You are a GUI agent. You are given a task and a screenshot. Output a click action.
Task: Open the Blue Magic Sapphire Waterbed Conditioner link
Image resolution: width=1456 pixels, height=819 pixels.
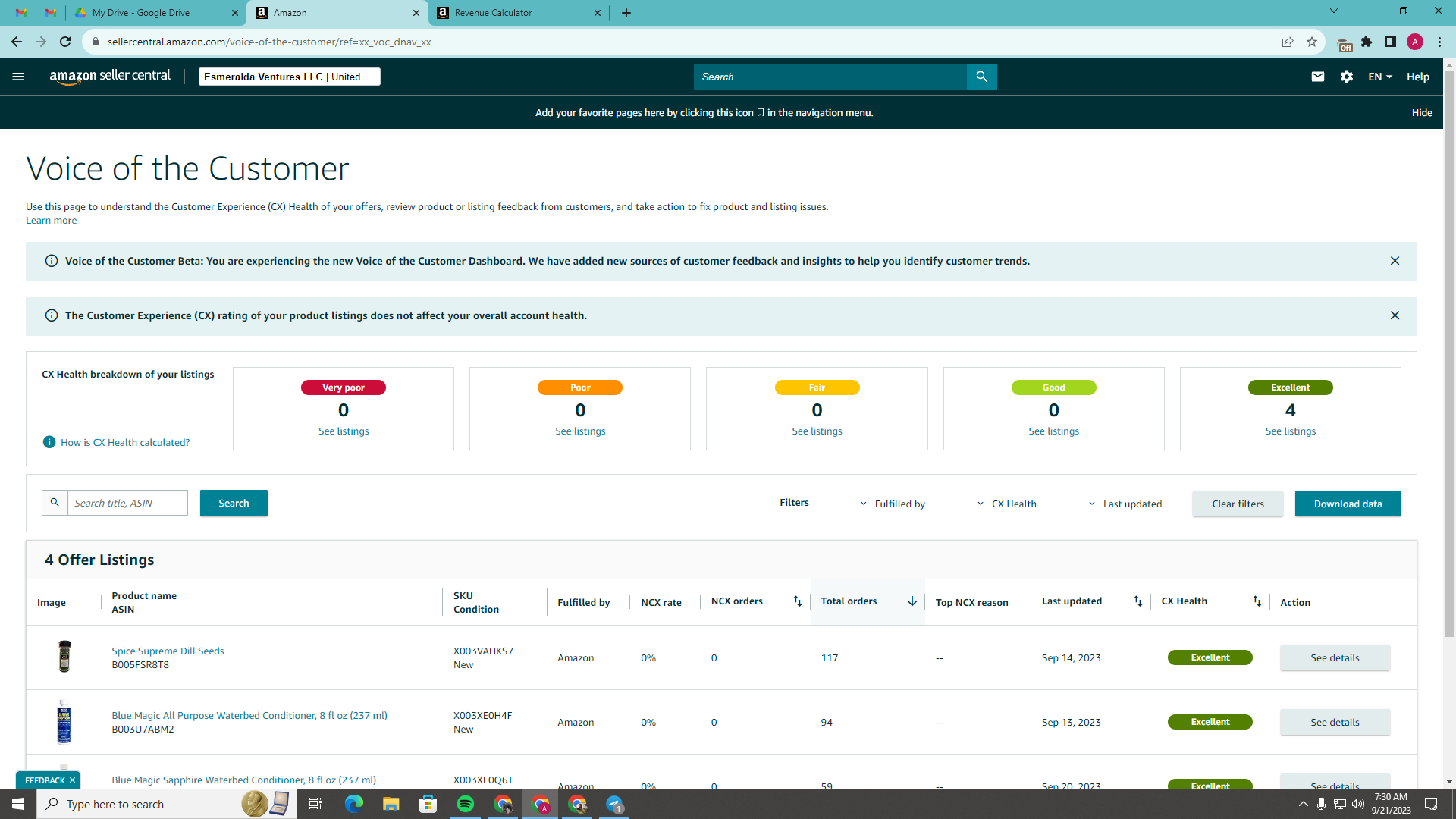pos(243,780)
